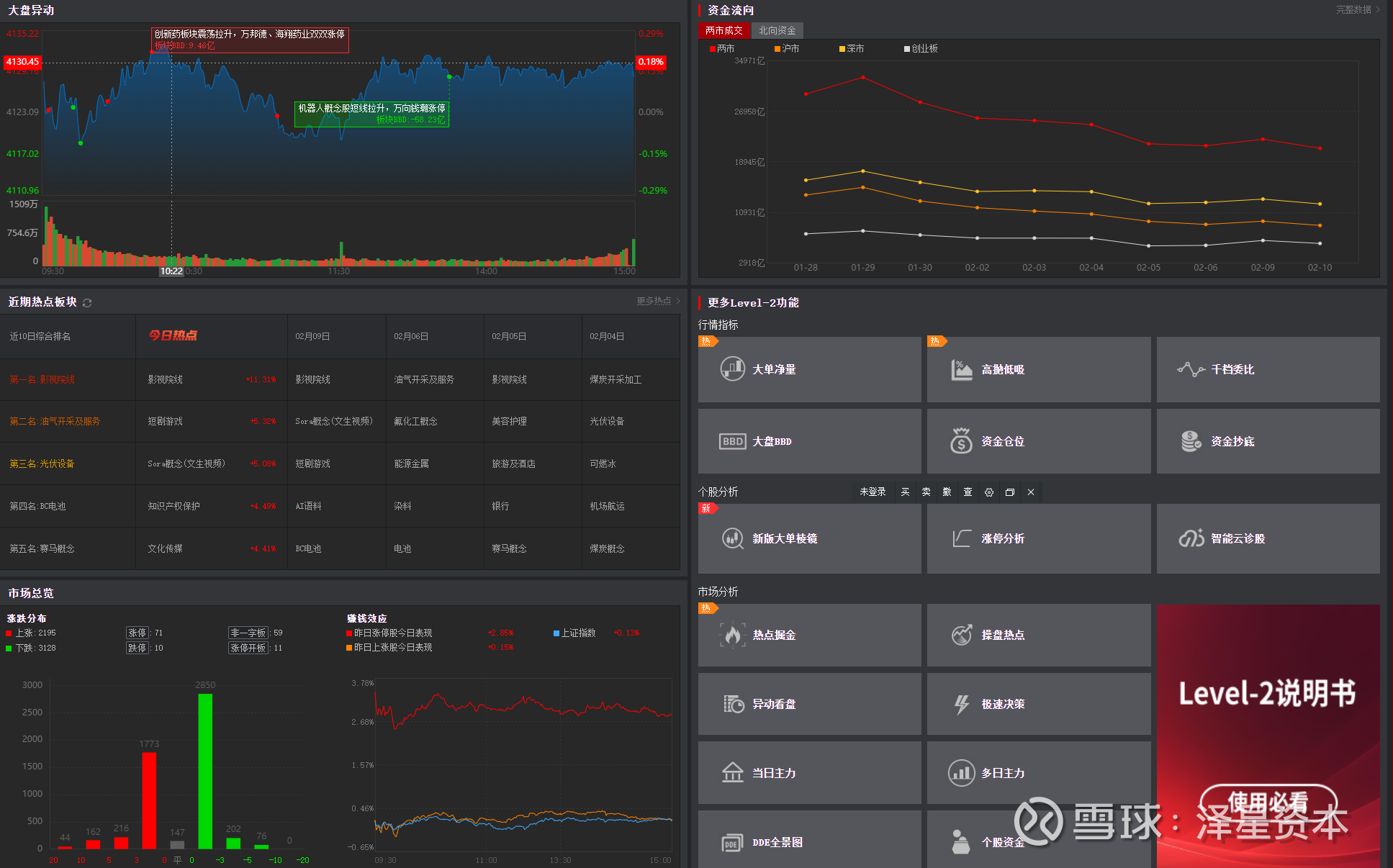Open the 大盘BBD icon tile

(x=732, y=441)
